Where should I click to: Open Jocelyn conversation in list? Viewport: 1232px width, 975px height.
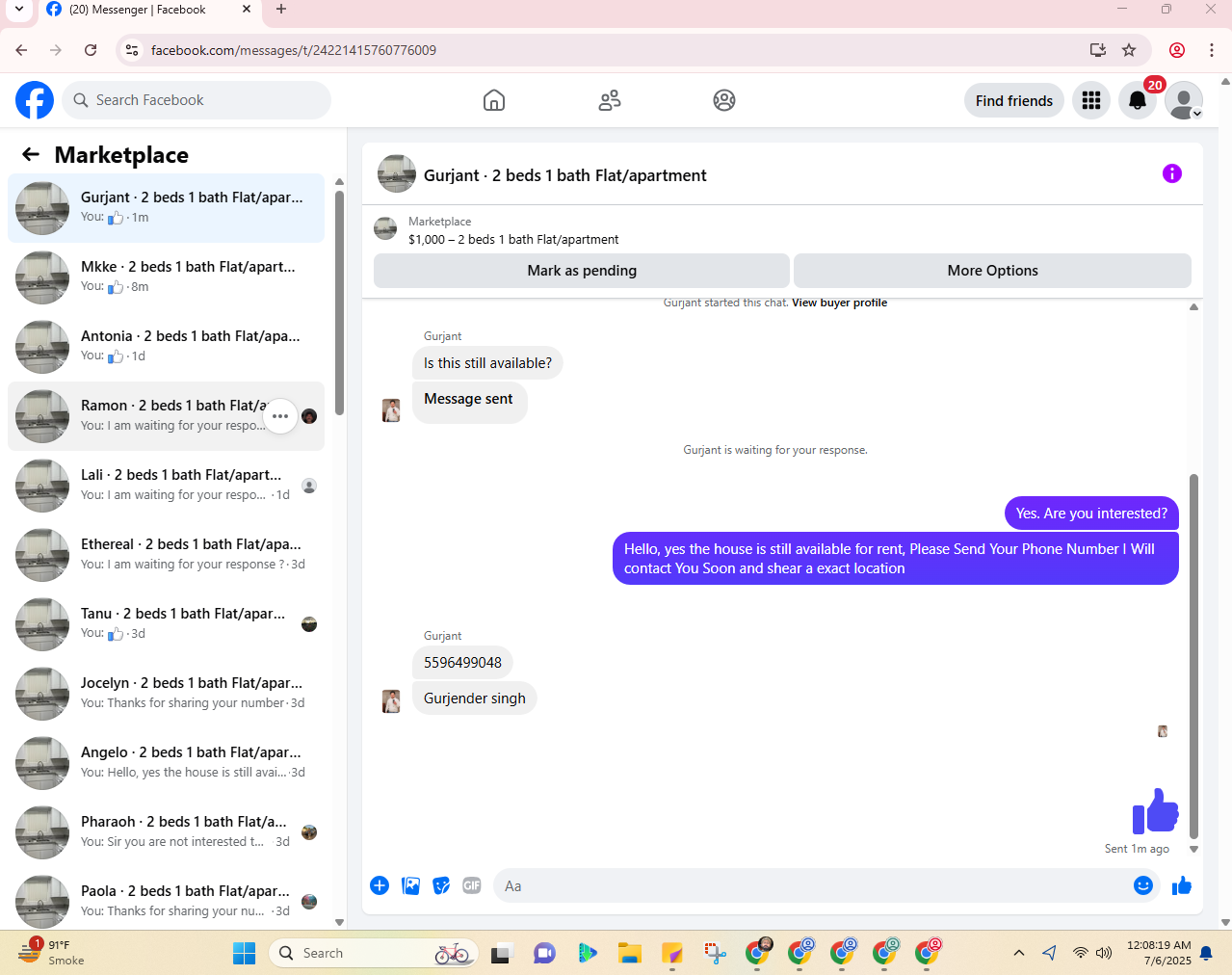[x=166, y=694]
